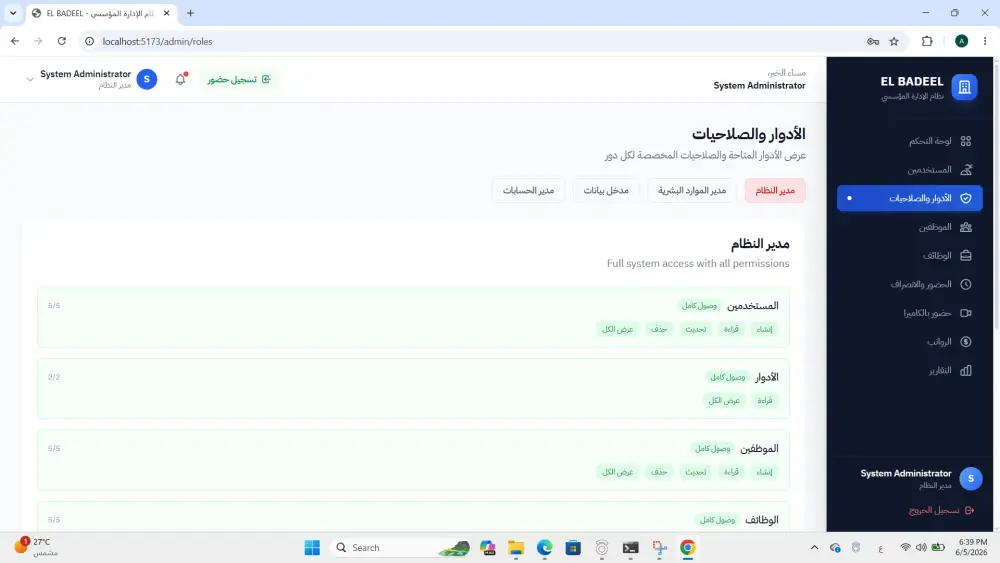Go to التقارير menu item
This screenshot has width=1000, height=563.
pos(909,370)
